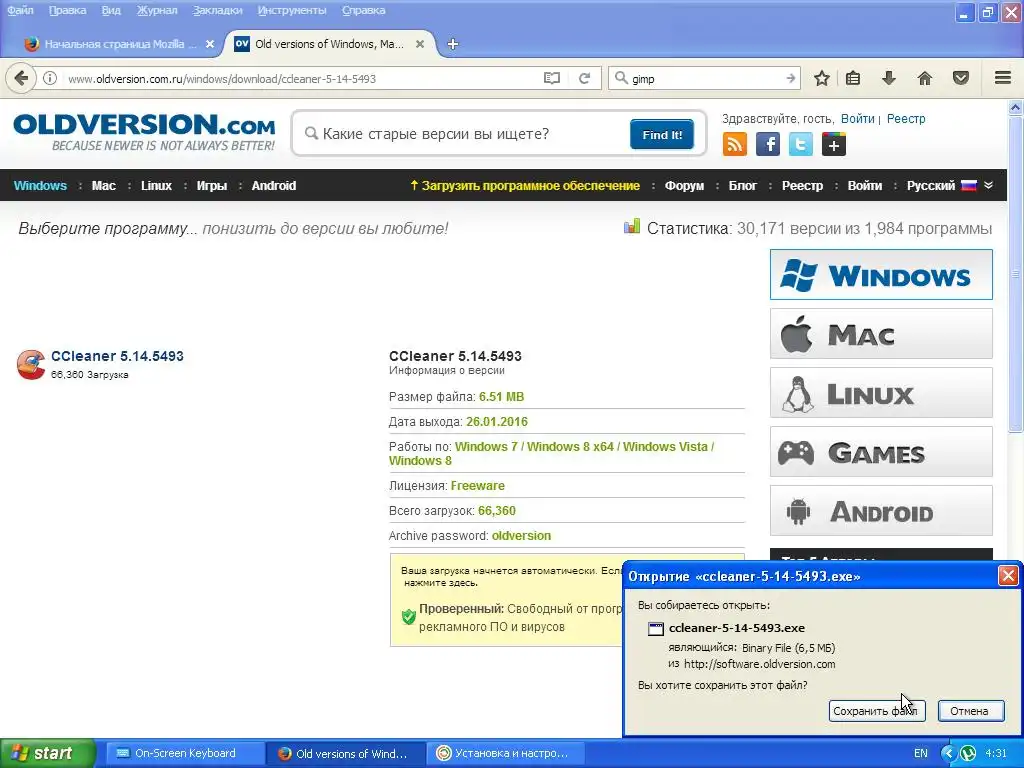1024x768 pixels.
Task: Open the Форум navigation link
Action: point(684,185)
